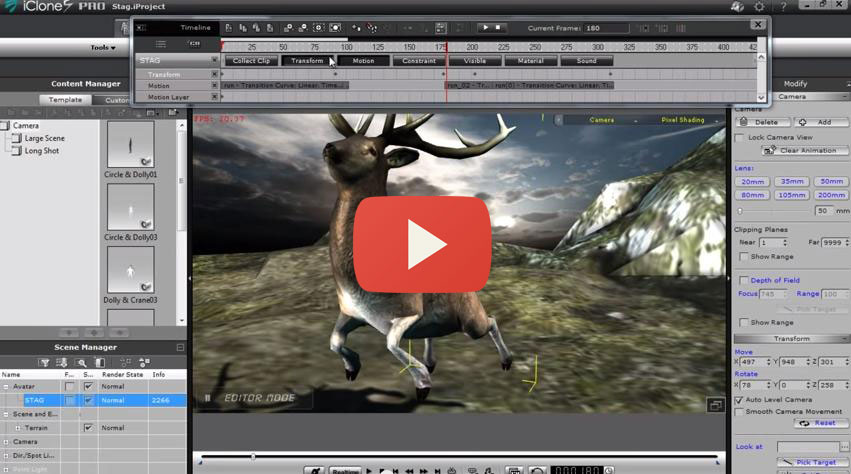Select the 200mm lens preset
The image size is (851, 474).
pos(831,195)
